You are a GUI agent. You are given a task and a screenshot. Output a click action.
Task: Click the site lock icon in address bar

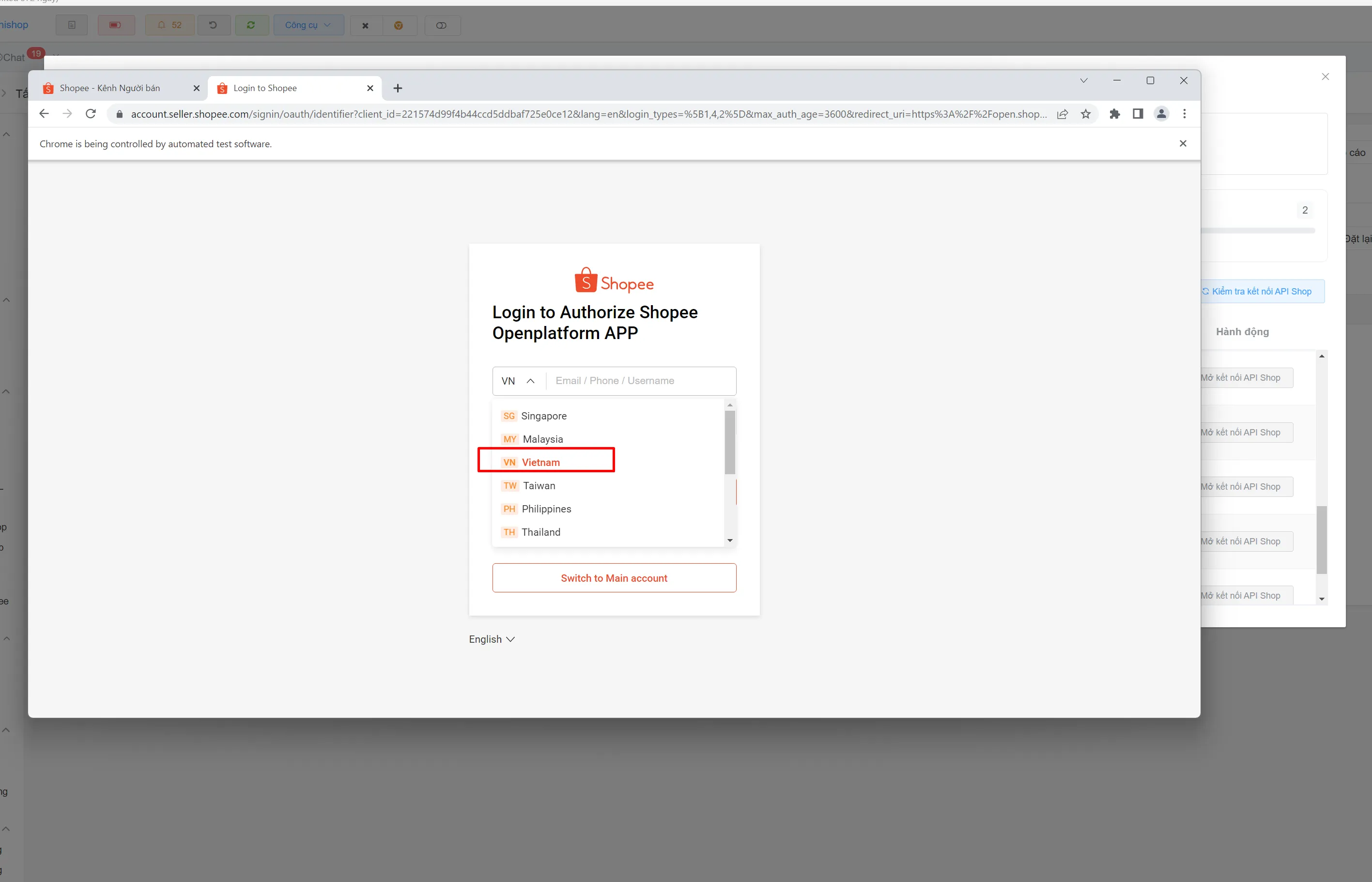(119, 114)
